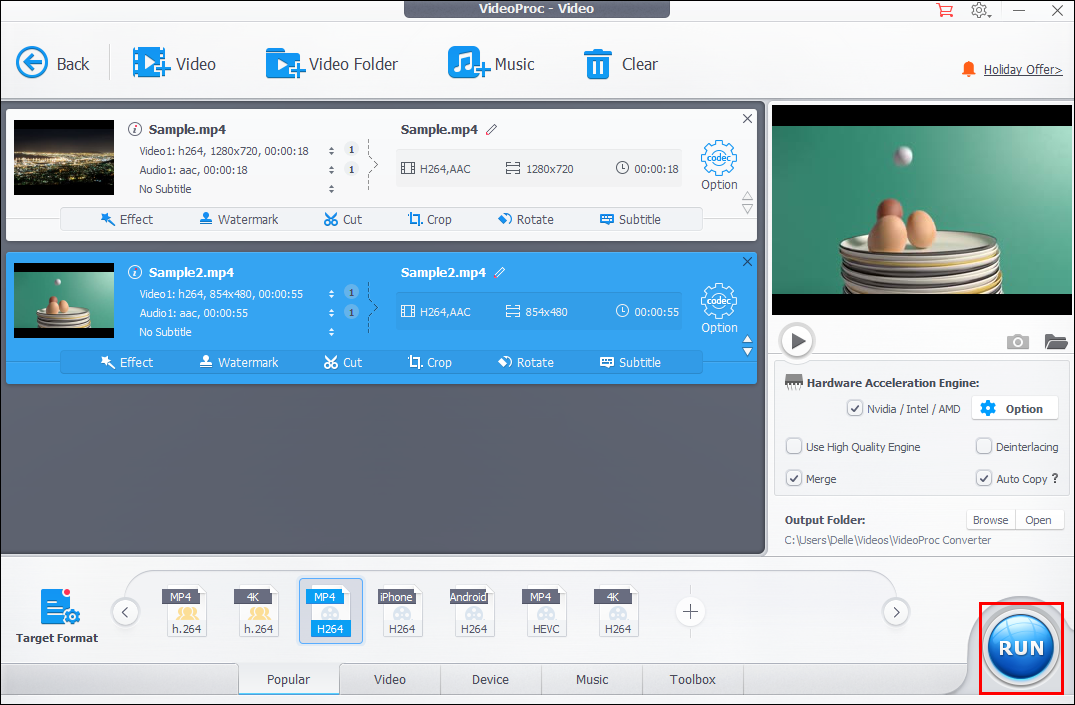Rename the Sample2.mp4 output file
Screen dimensions: 1075x705
[x=500, y=272]
